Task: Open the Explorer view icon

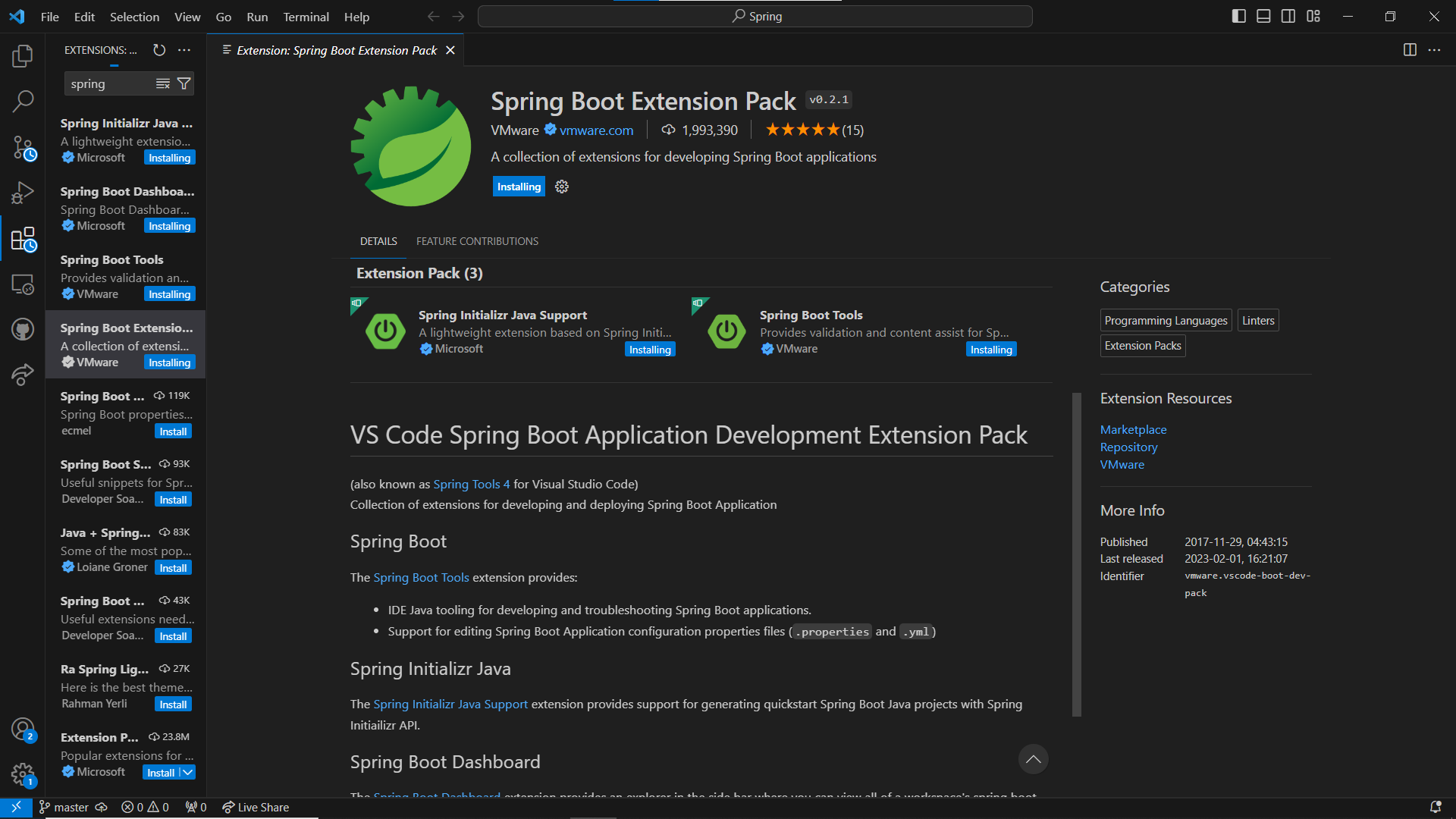Action: click(x=23, y=55)
